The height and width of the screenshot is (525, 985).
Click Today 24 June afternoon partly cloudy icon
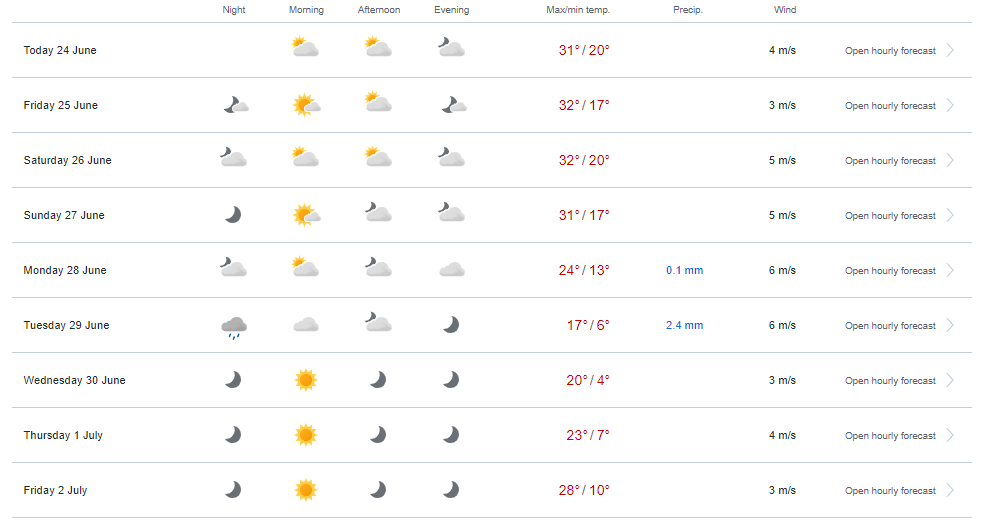(x=378, y=48)
